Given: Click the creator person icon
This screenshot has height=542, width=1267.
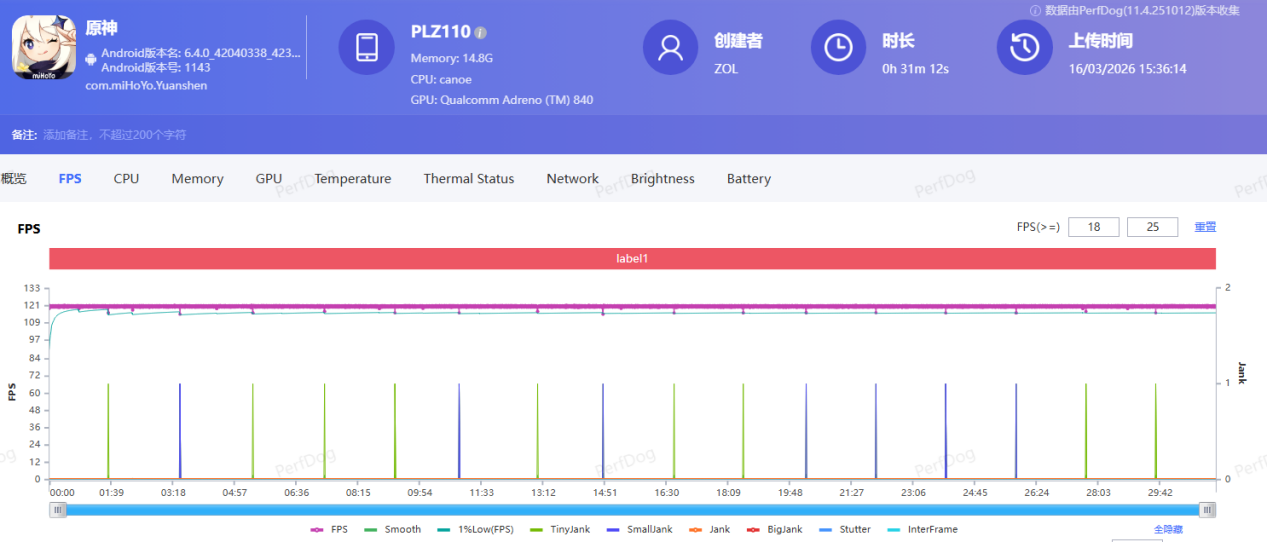Looking at the screenshot, I should (x=670, y=47).
